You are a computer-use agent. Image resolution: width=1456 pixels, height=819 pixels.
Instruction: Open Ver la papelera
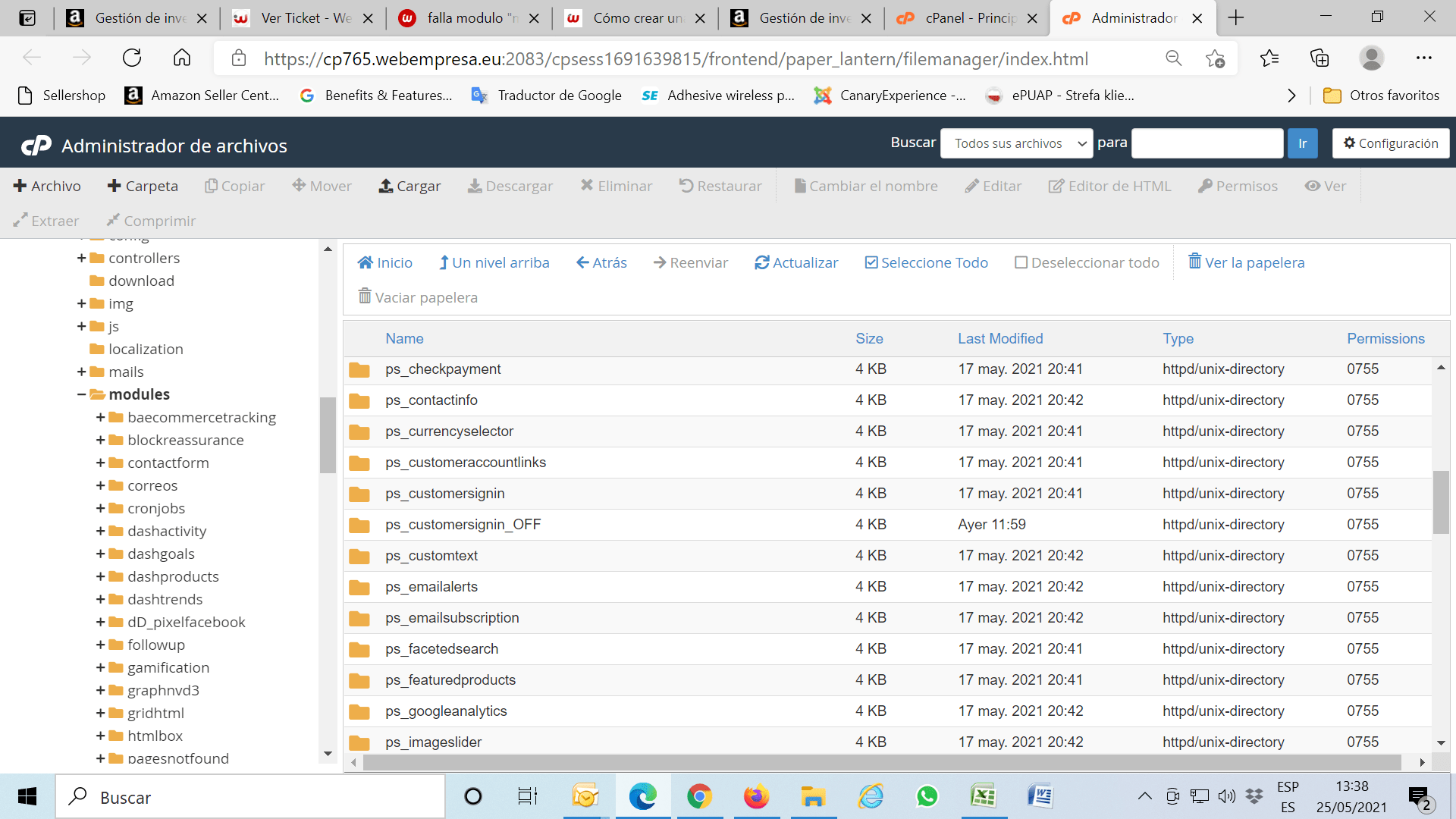point(1246,262)
